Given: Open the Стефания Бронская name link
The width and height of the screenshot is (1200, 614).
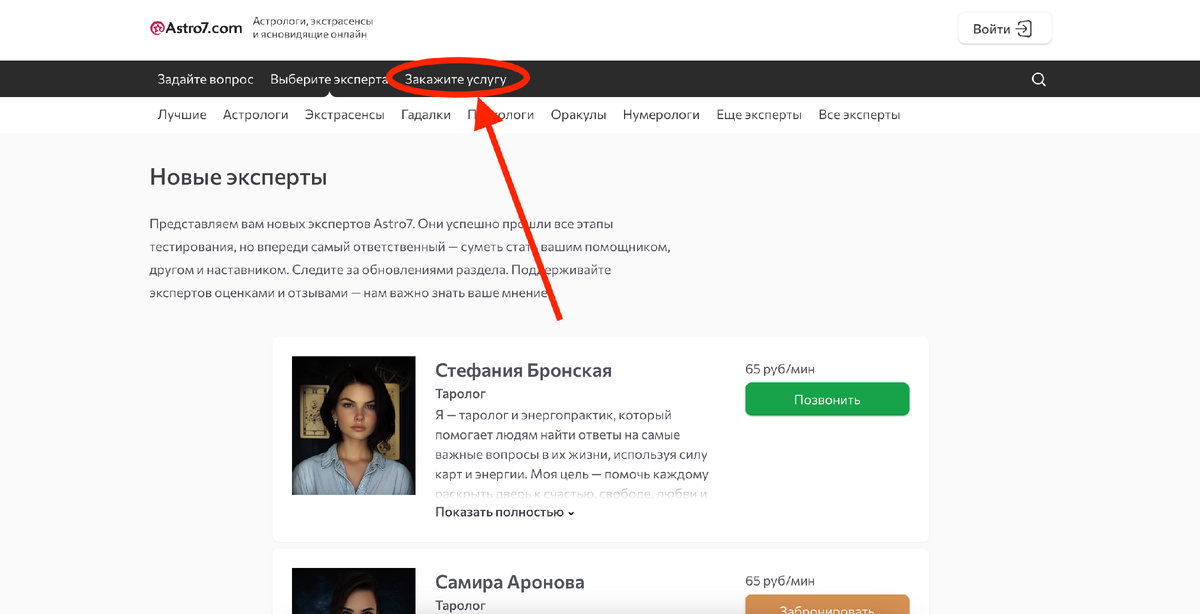Looking at the screenshot, I should 523,370.
